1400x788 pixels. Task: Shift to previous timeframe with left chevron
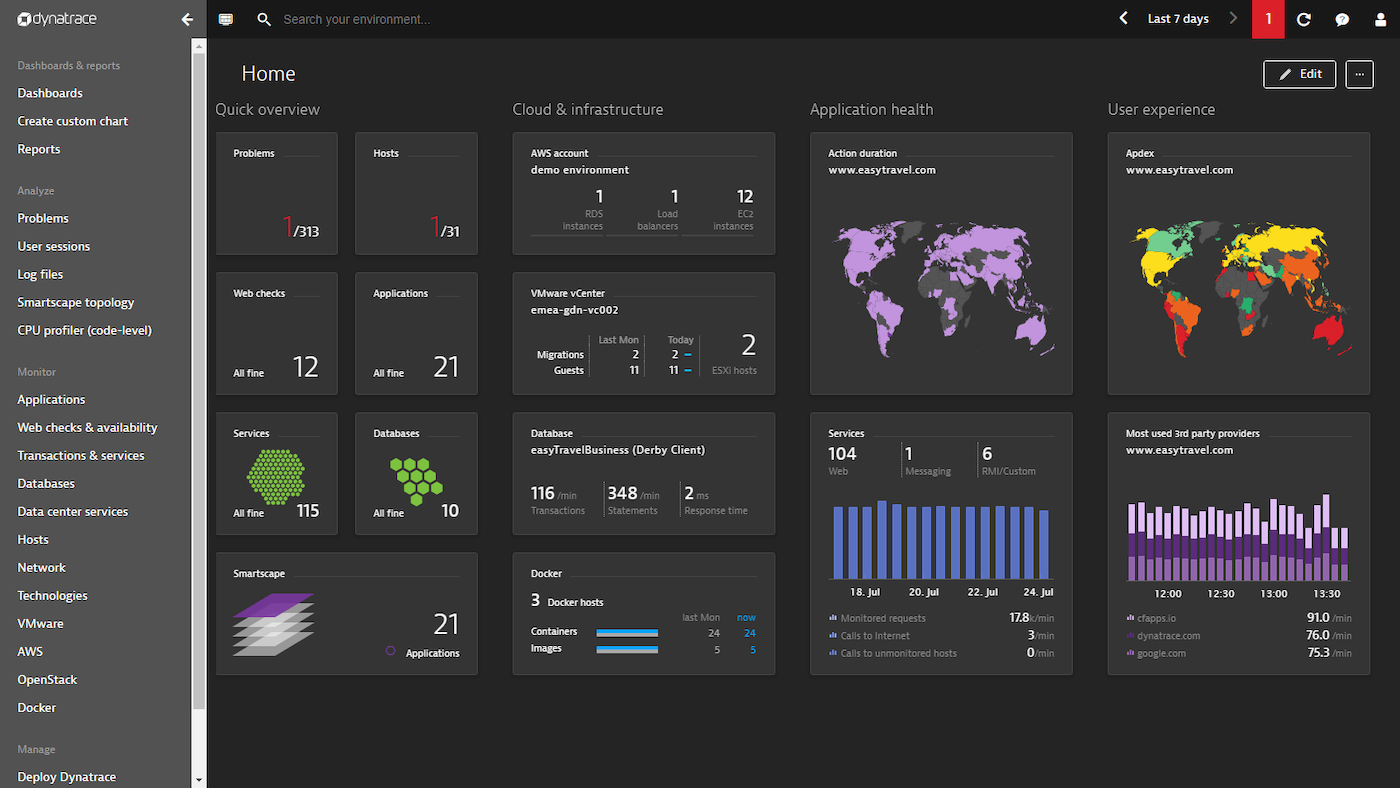[x=1122, y=18]
